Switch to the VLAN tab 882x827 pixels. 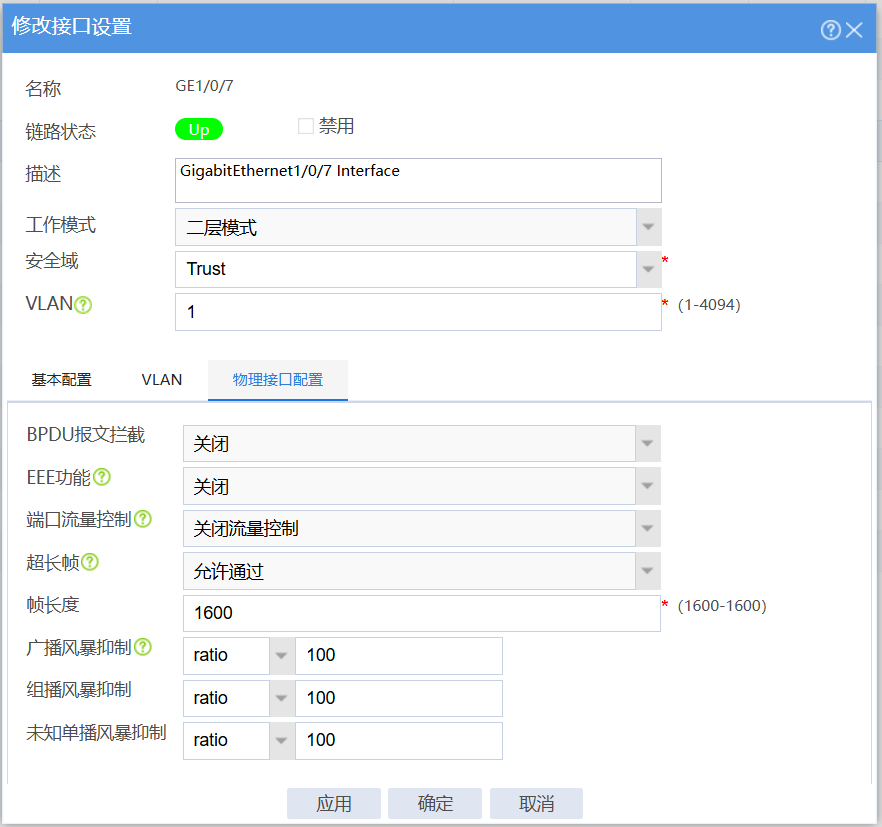[x=162, y=380]
